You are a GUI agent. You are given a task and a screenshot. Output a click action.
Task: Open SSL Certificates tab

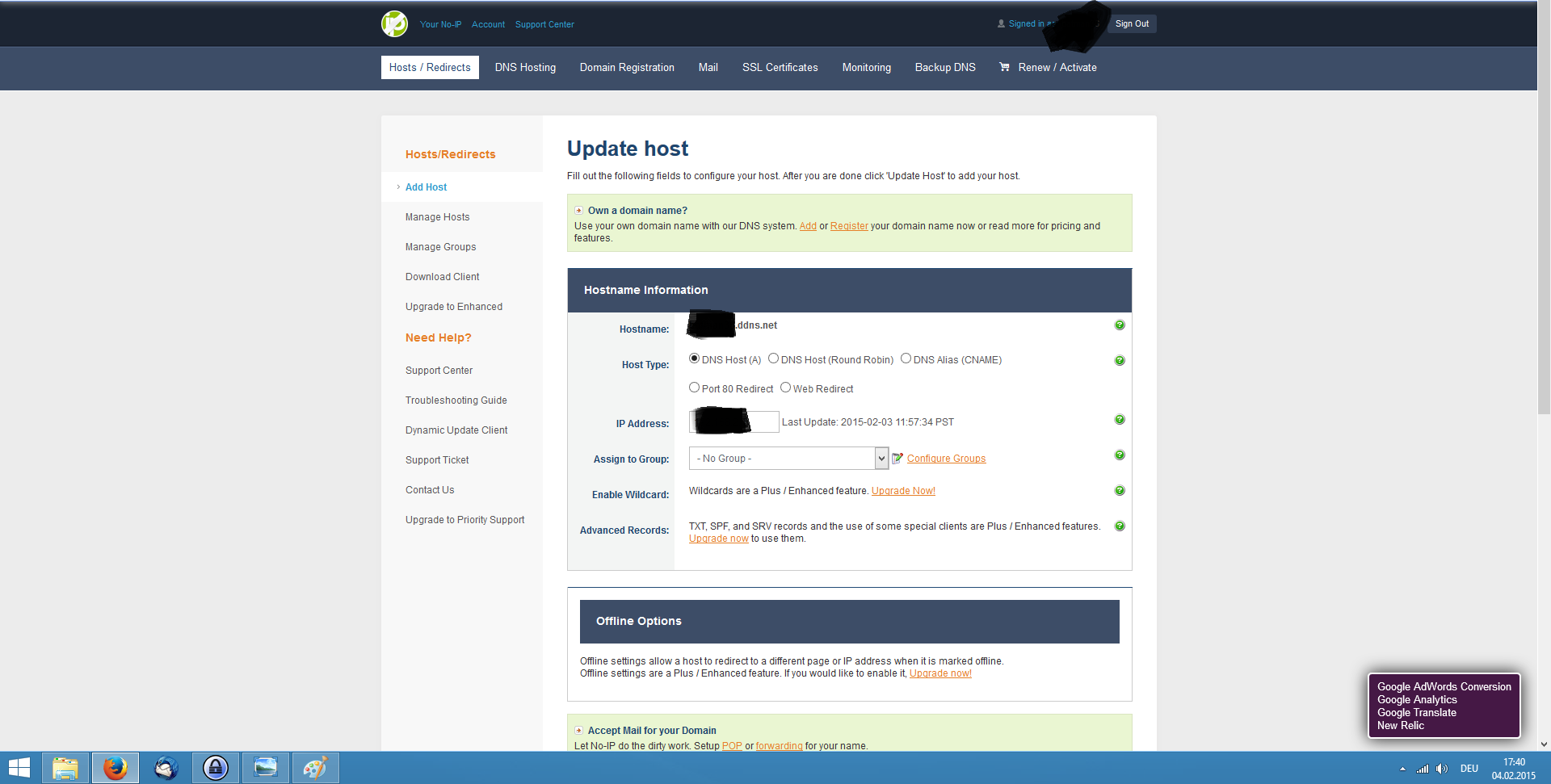[780, 67]
